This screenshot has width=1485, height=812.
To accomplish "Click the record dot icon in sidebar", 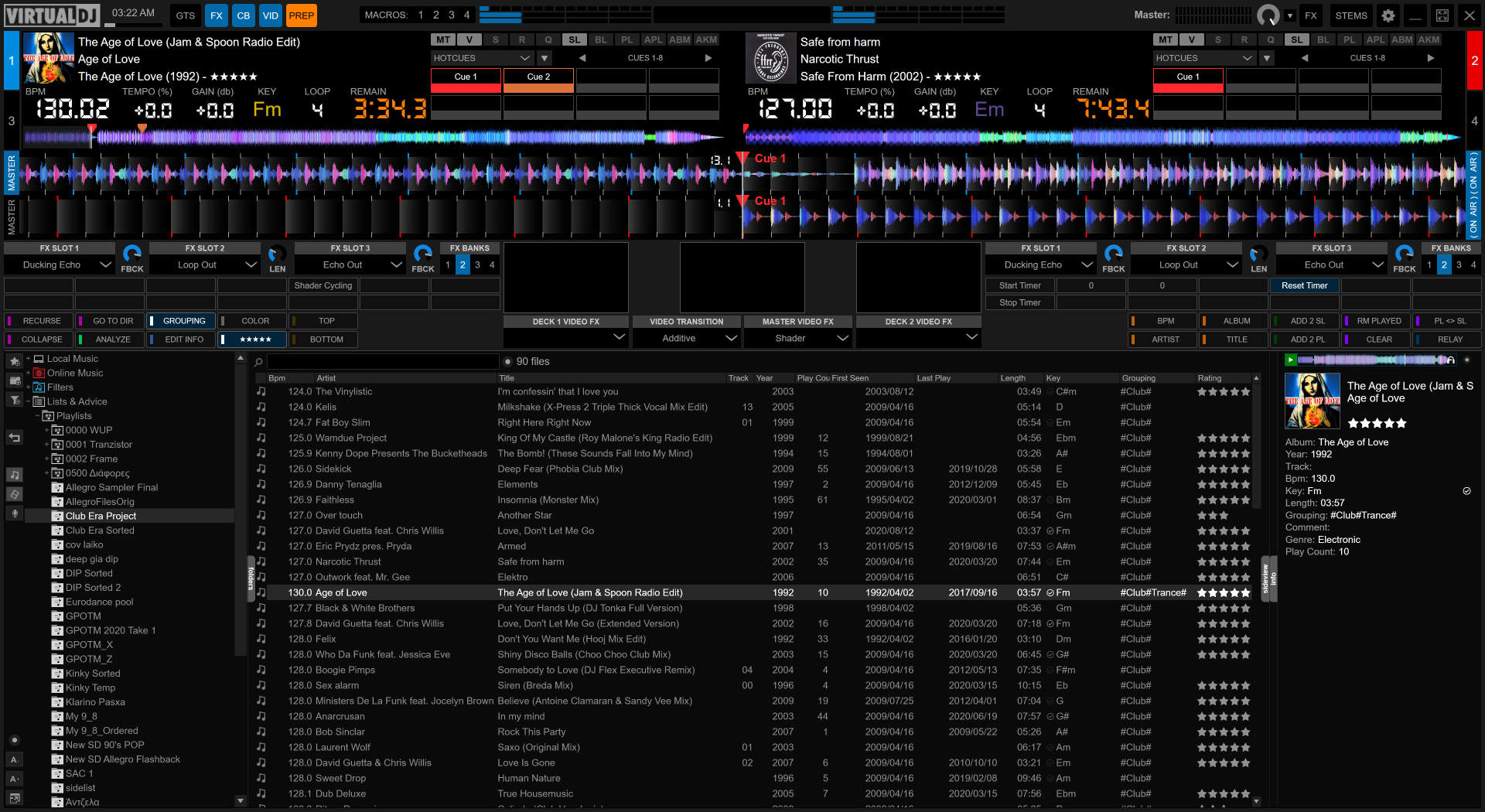I will click(14, 740).
